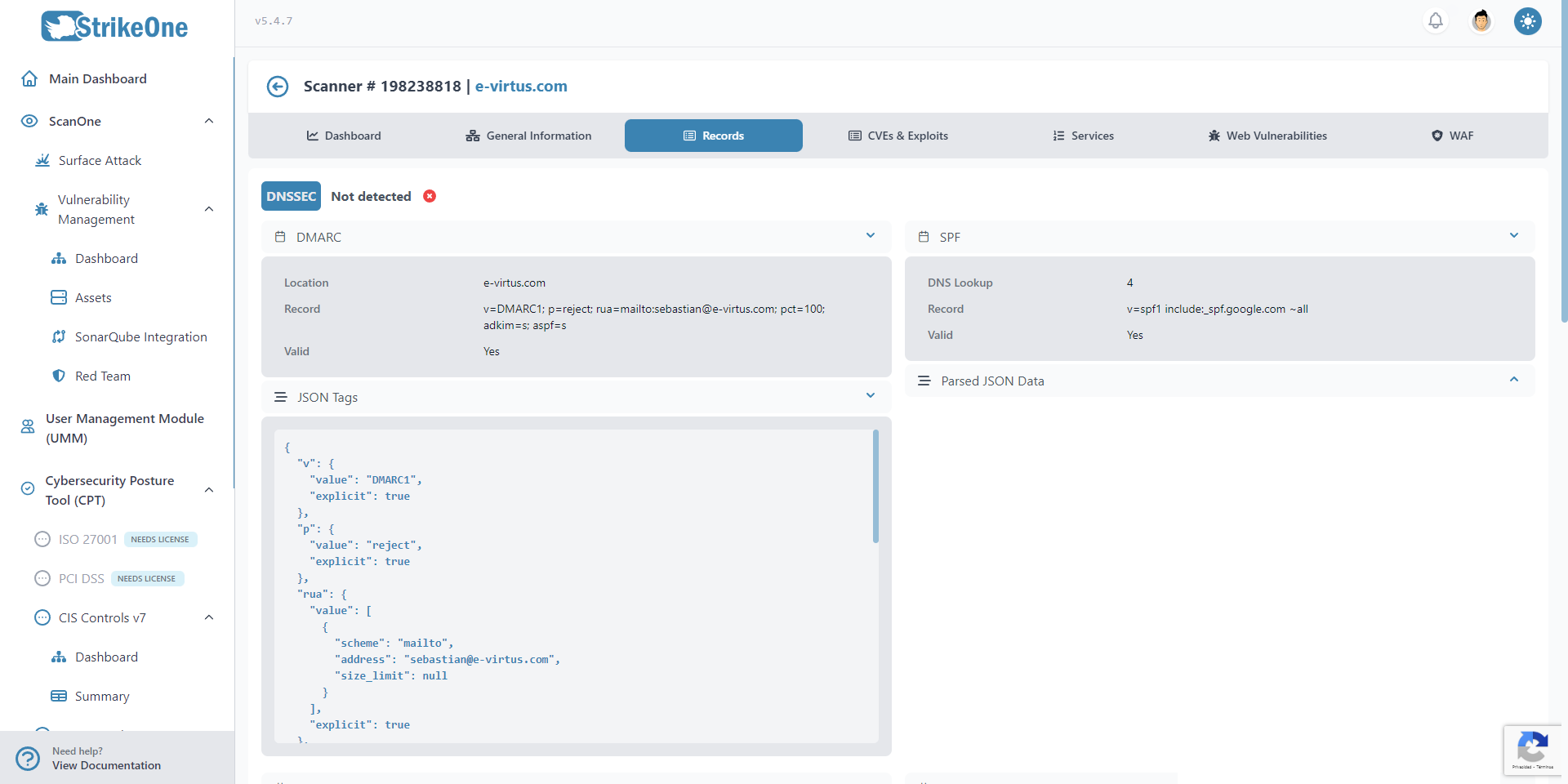Switch to the CVEs & Exploits tab
This screenshot has height=784, width=1568.
click(x=898, y=136)
